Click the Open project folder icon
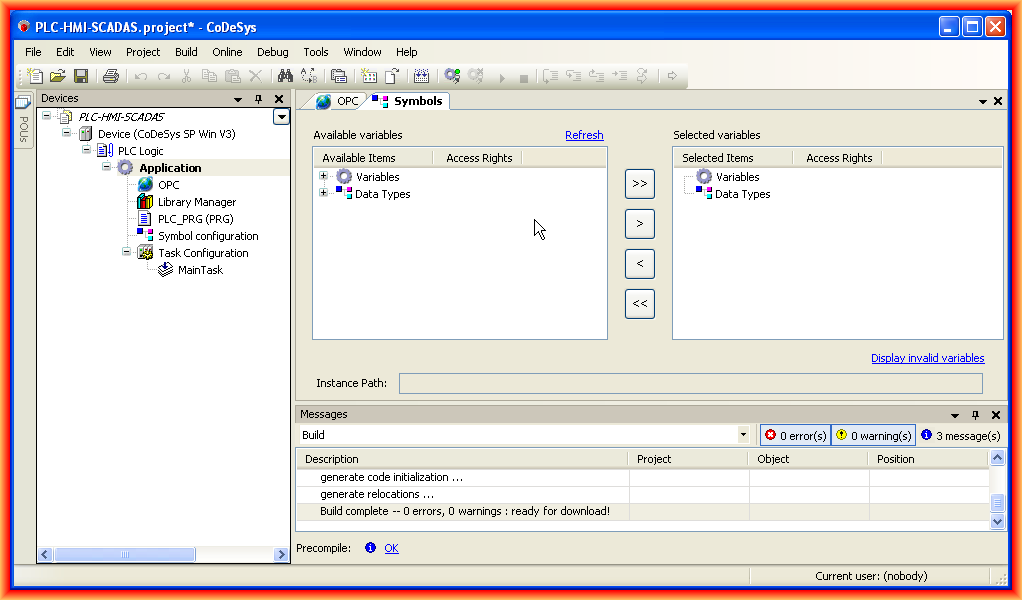 pos(58,76)
